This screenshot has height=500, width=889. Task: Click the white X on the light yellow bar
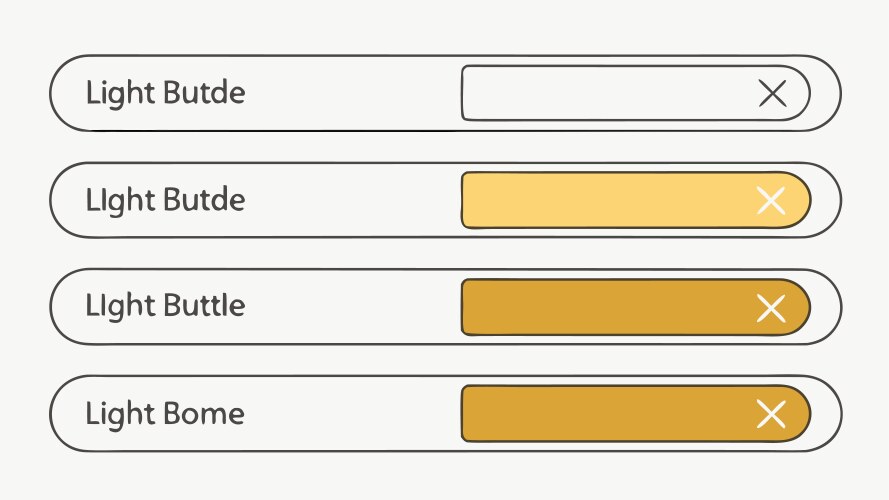tap(771, 201)
